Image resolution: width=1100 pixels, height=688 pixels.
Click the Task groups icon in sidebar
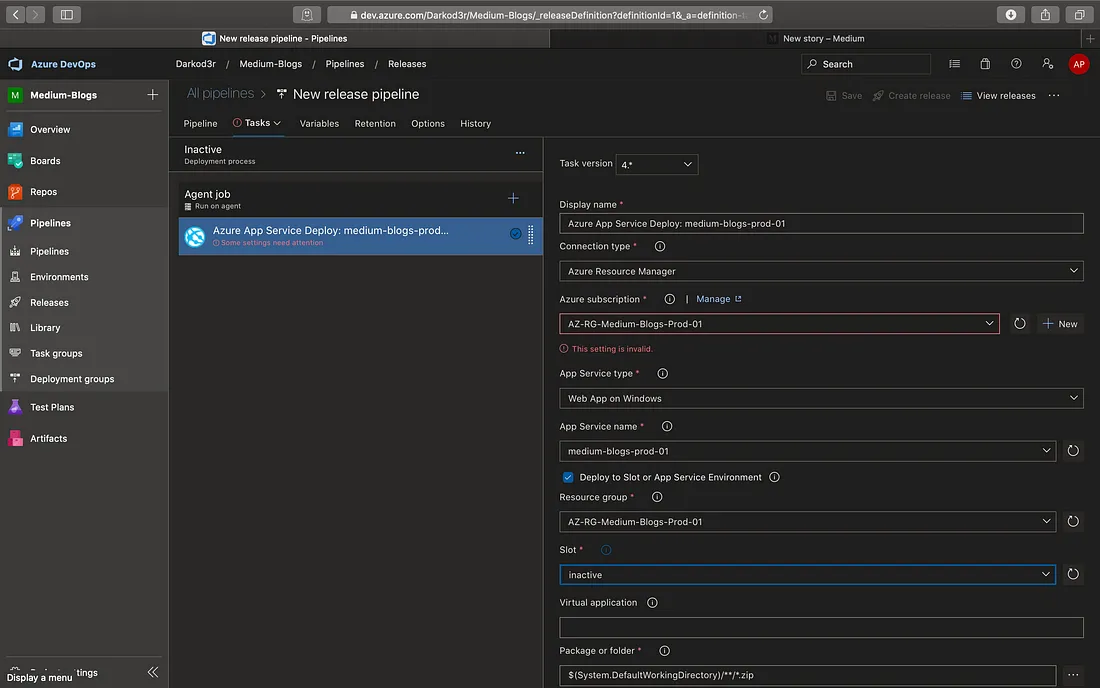pyautogui.click(x=15, y=353)
